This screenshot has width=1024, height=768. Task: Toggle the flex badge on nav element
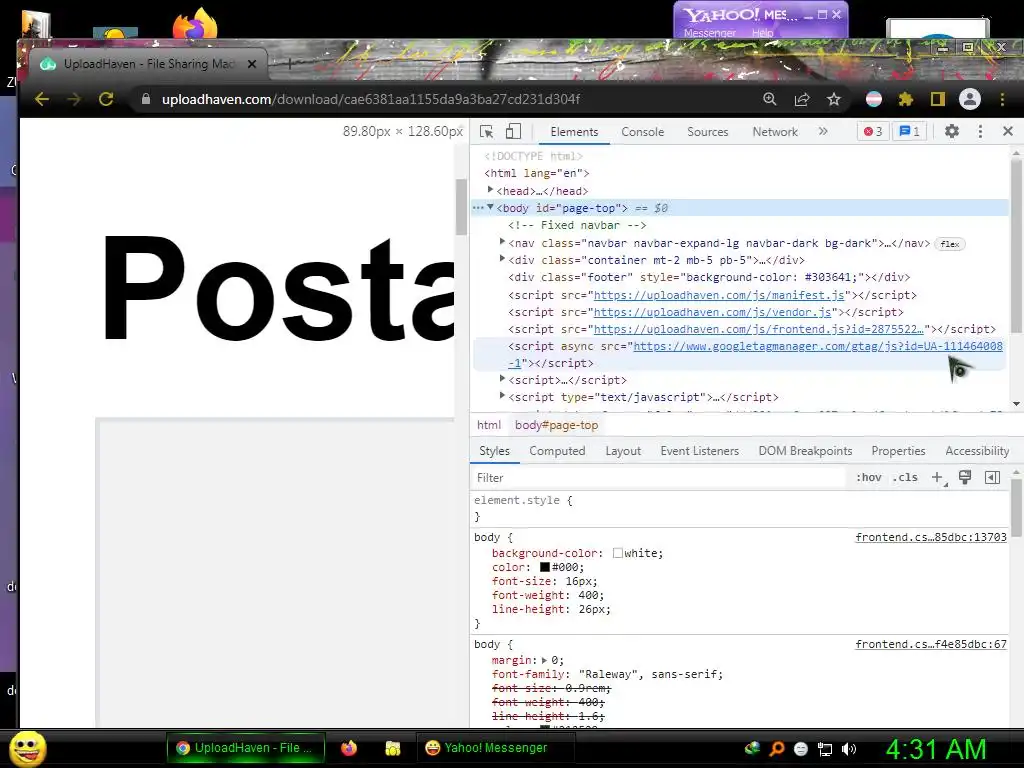(950, 244)
